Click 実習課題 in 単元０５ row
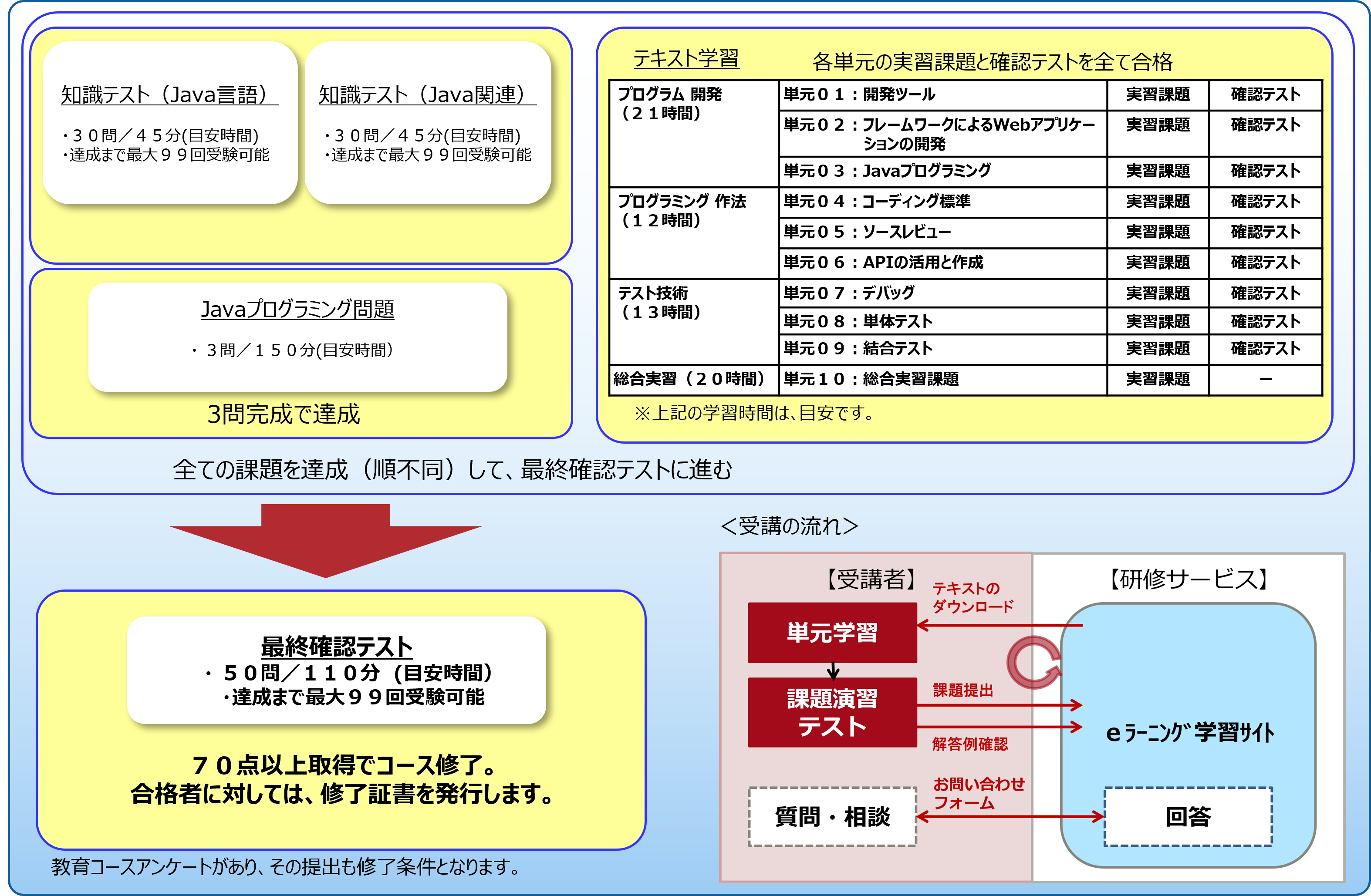 click(1158, 232)
